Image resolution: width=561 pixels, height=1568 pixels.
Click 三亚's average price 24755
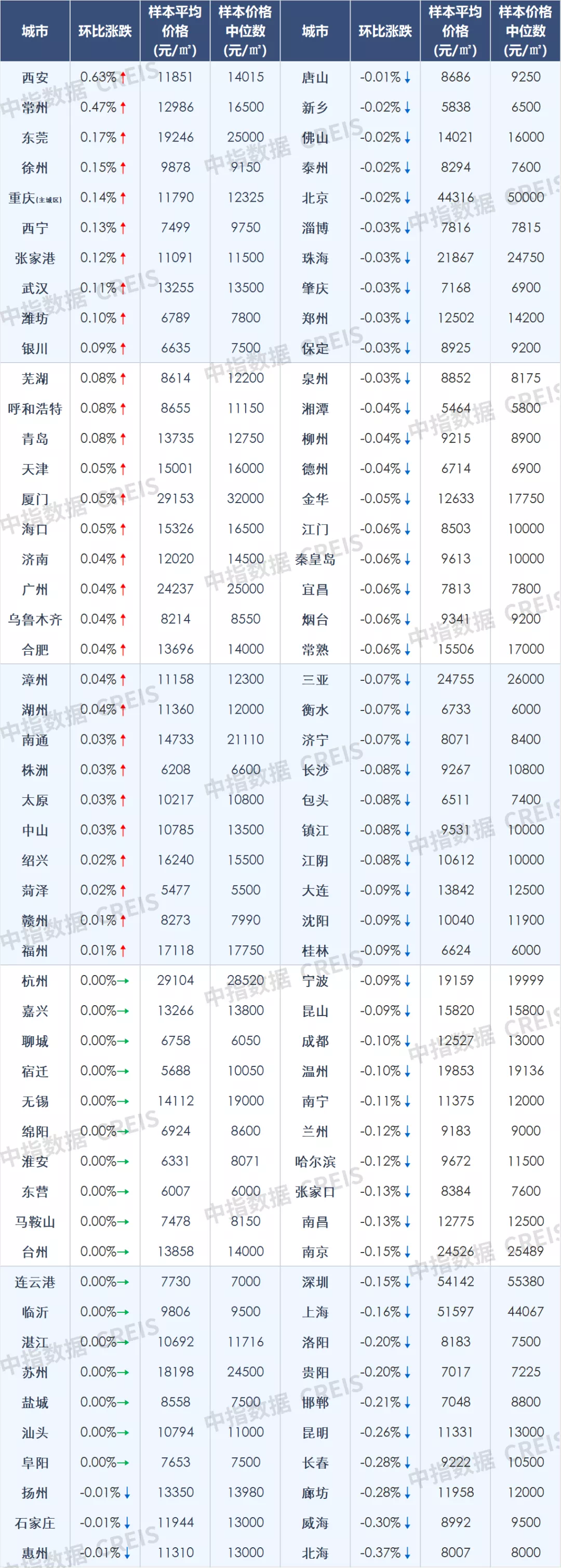(456, 679)
